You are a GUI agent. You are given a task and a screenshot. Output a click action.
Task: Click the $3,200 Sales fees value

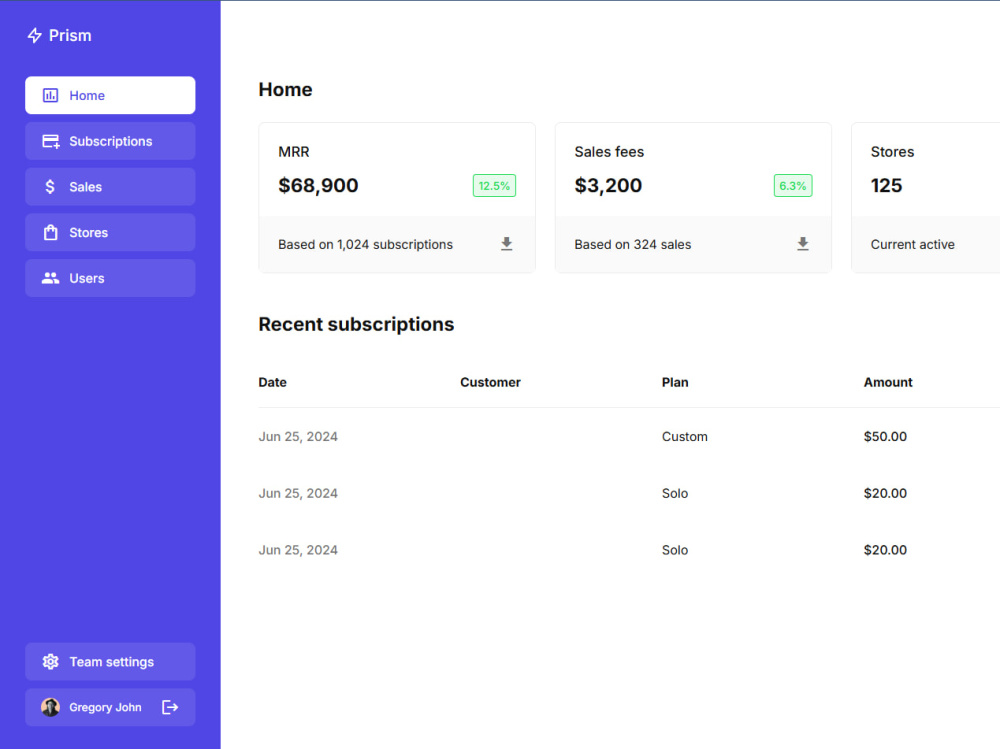[608, 186]
